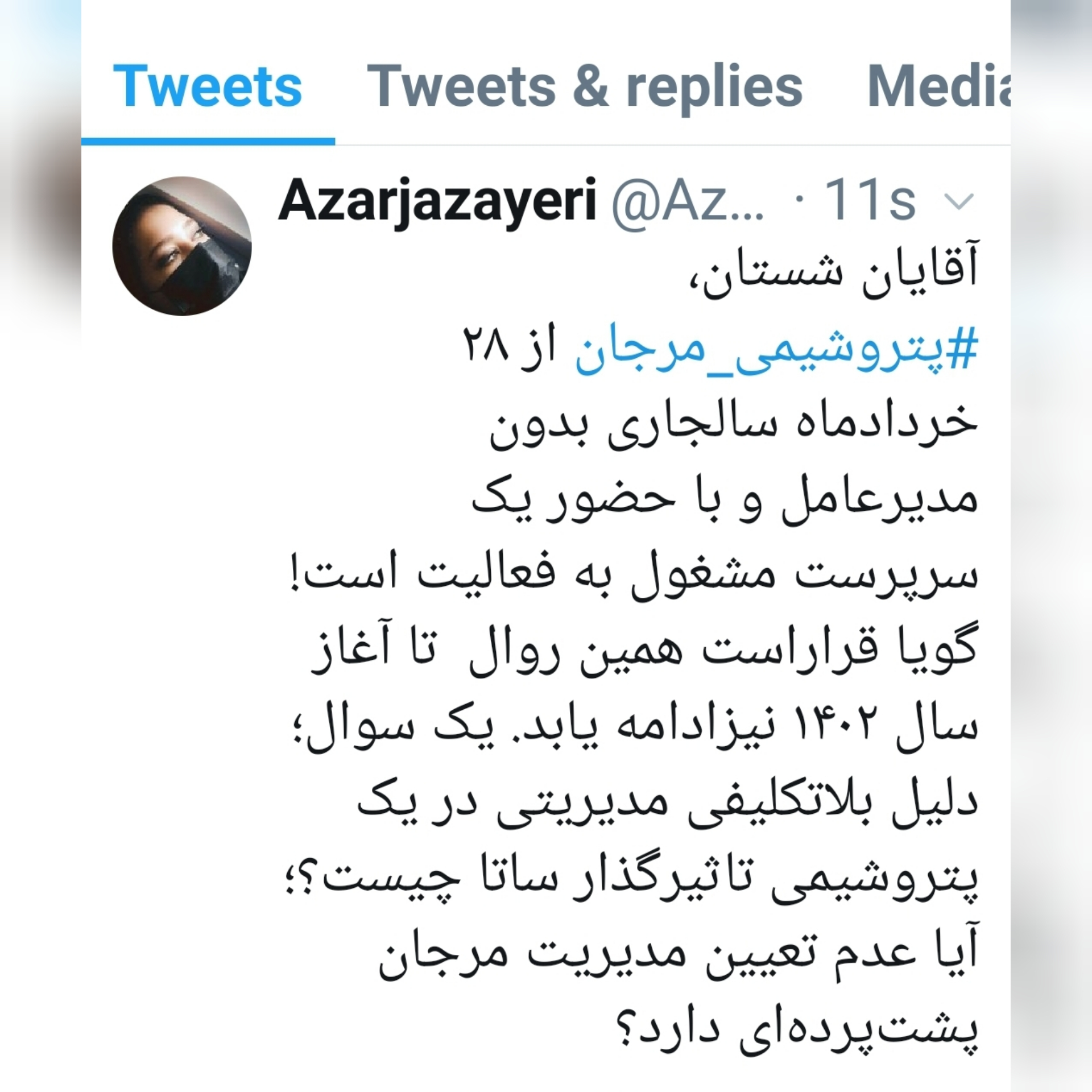This screenshot has height=1092, width=1092.
Task: Open Azarjazayeri's round profile picture
Action: (x=182, y=246)
